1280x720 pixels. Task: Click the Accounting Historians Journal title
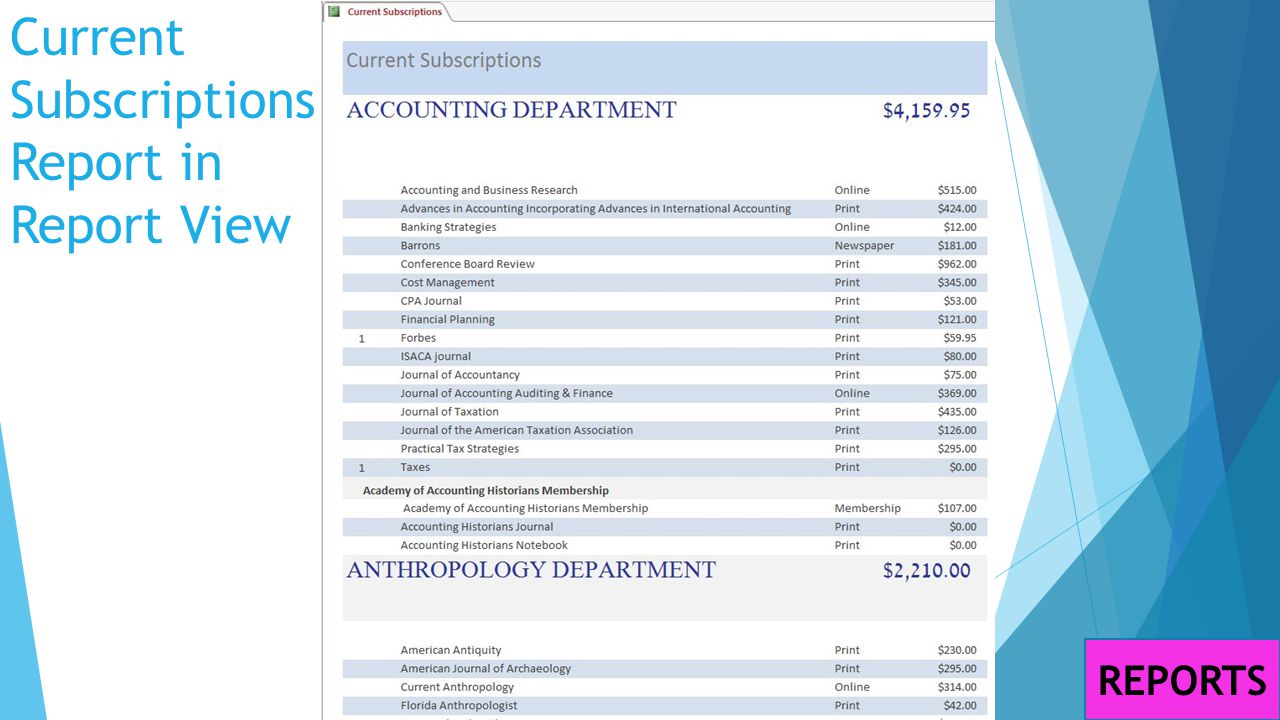[477, 527]
